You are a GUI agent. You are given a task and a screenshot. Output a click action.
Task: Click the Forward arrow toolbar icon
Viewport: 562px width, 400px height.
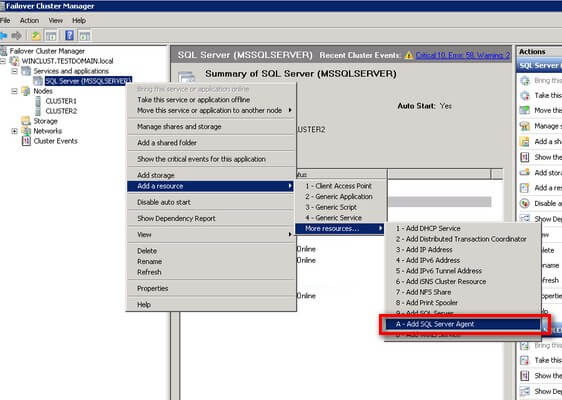[x=16, y=35]
